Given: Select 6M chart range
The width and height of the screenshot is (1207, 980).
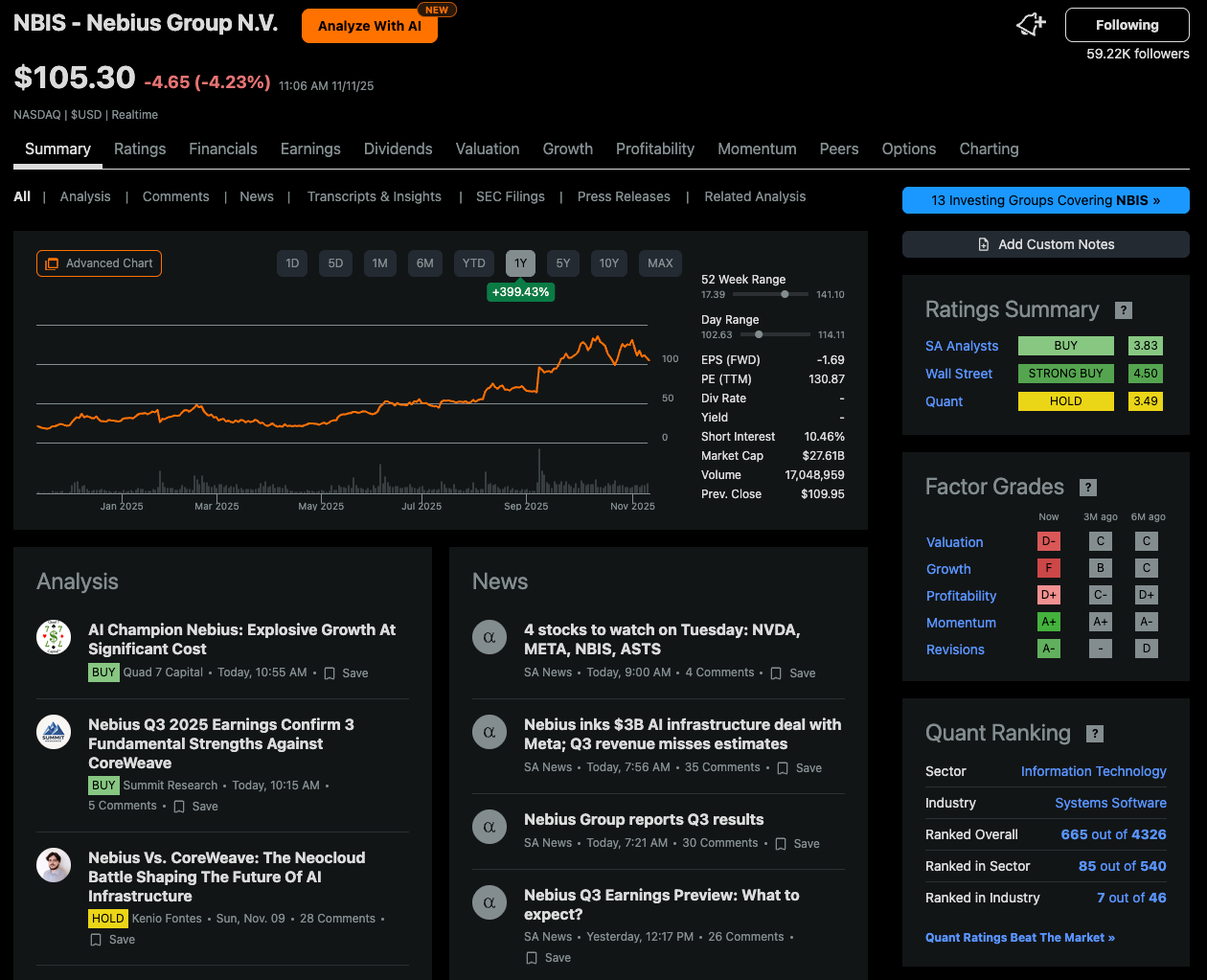Looking at the screenshot, I should (425, 263).
